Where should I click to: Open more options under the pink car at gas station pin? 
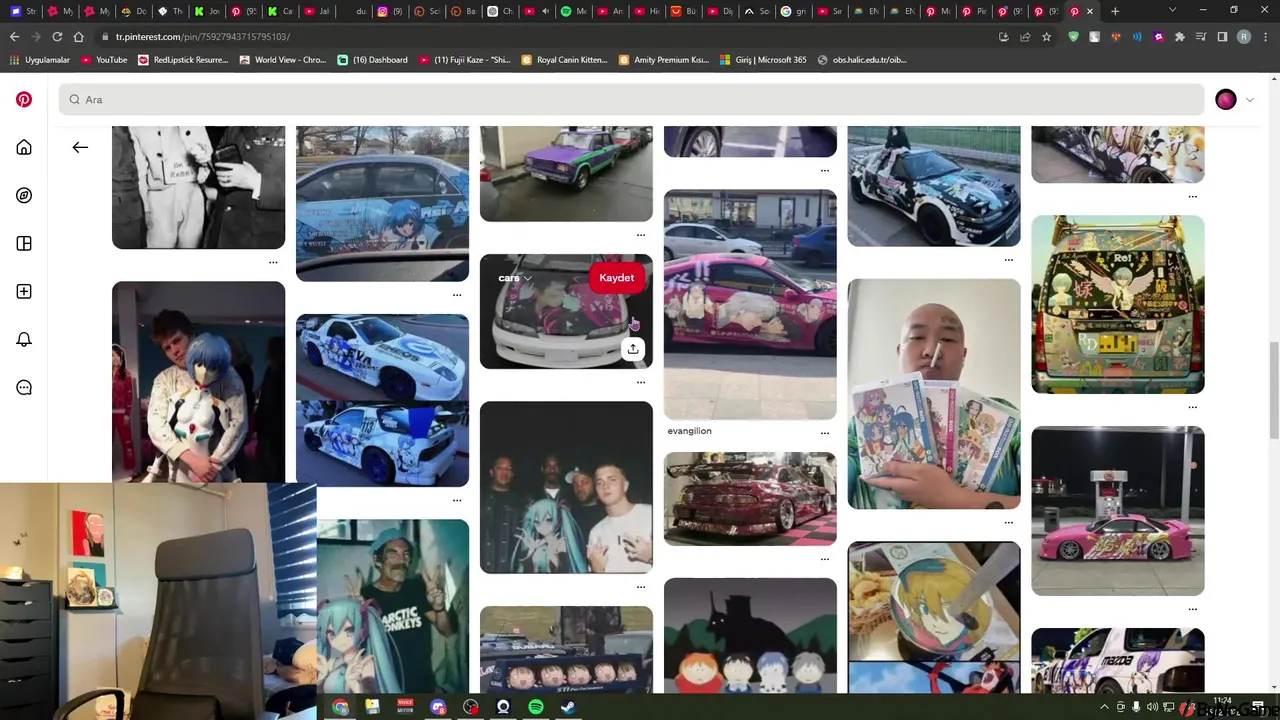(x=1193, y=608)
